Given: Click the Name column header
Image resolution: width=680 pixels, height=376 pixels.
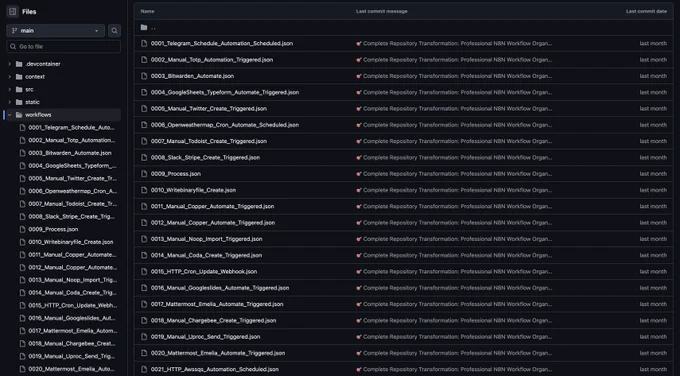Looking at the screenshot, I should pyautogui.click(x=147, y=11).
